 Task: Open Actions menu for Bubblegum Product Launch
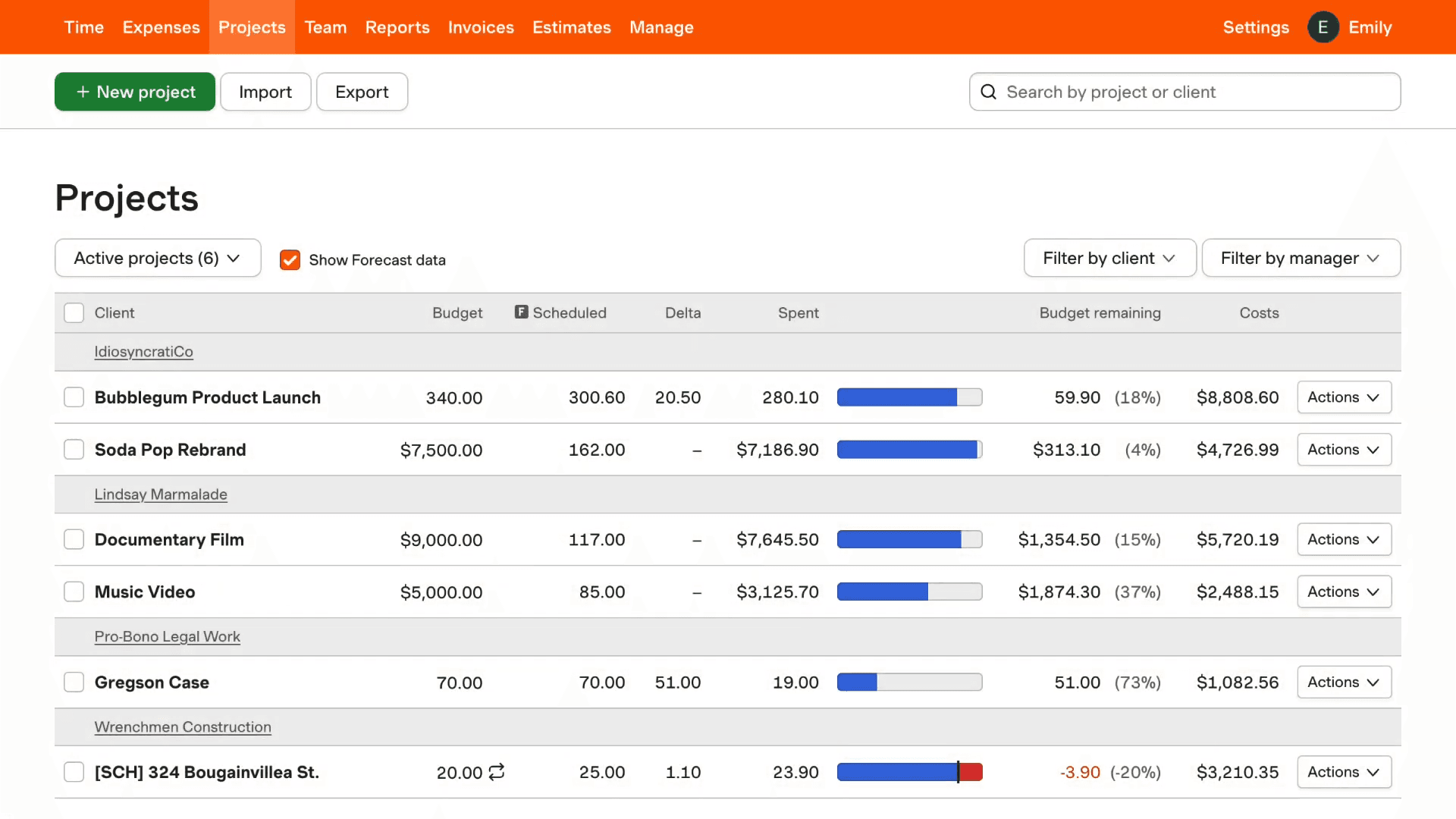tap(1344, 397)
